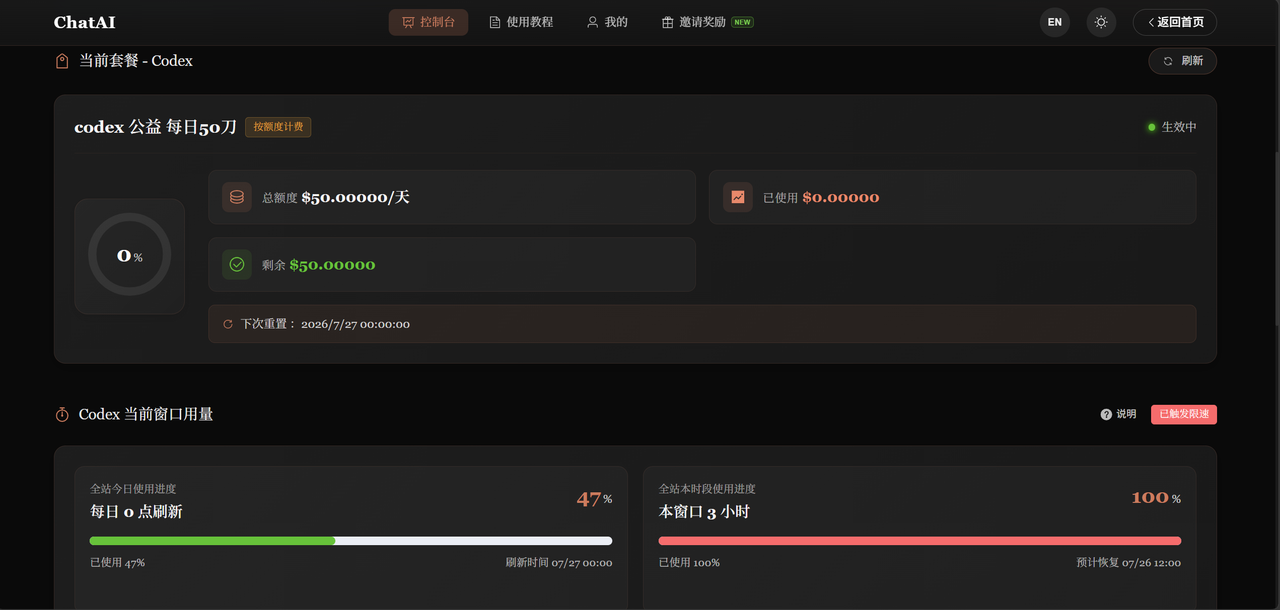
Task: Click the 按额度计费 badge
Action: [278, 127]
